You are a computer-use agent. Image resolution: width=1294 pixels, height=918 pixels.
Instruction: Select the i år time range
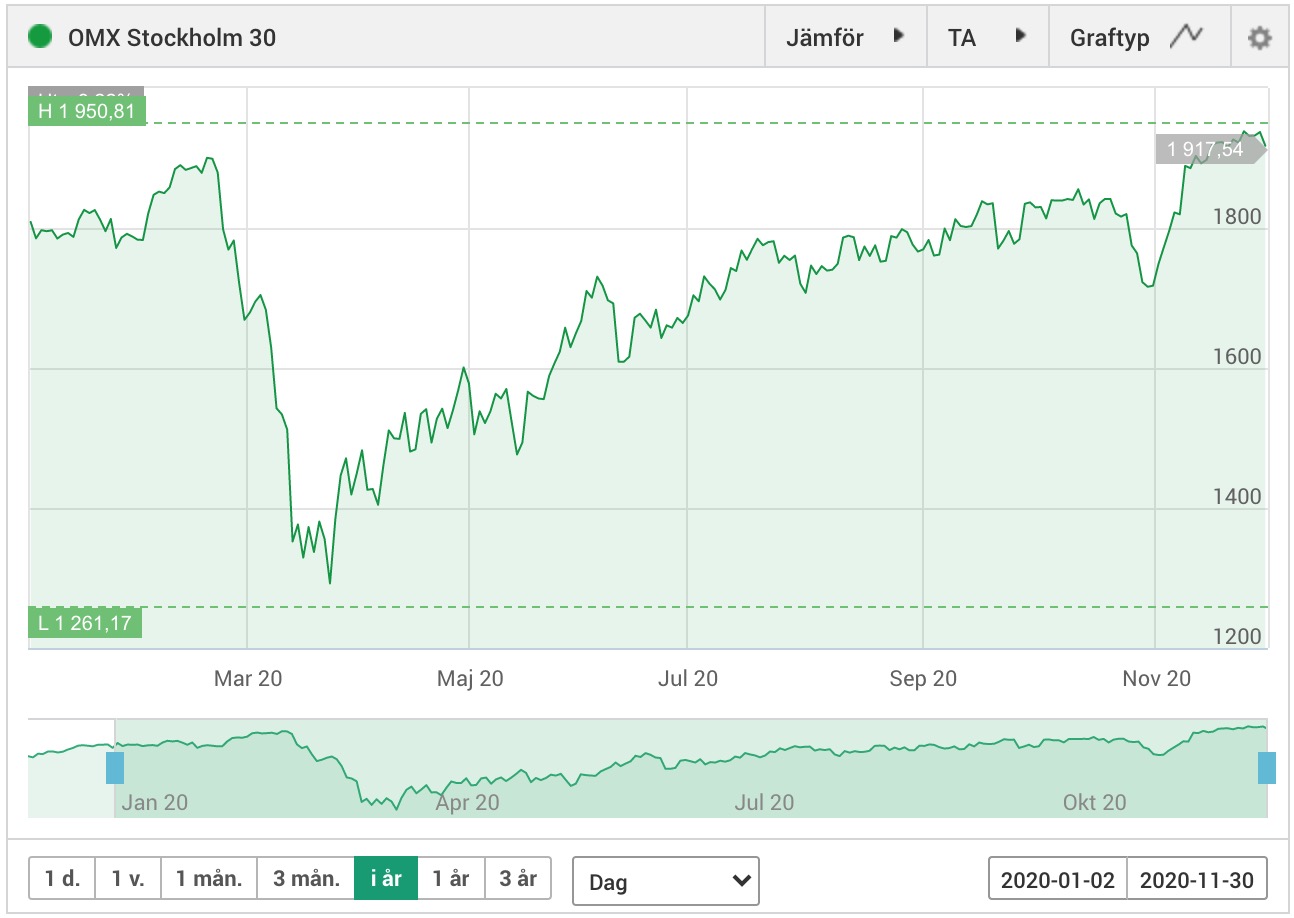pyautogui.click(x=386, y=879)
